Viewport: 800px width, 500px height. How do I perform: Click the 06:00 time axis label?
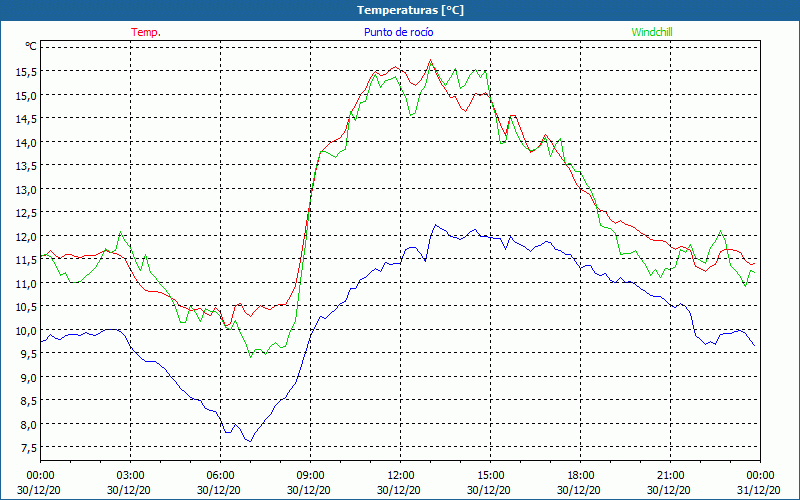point(220,476)
